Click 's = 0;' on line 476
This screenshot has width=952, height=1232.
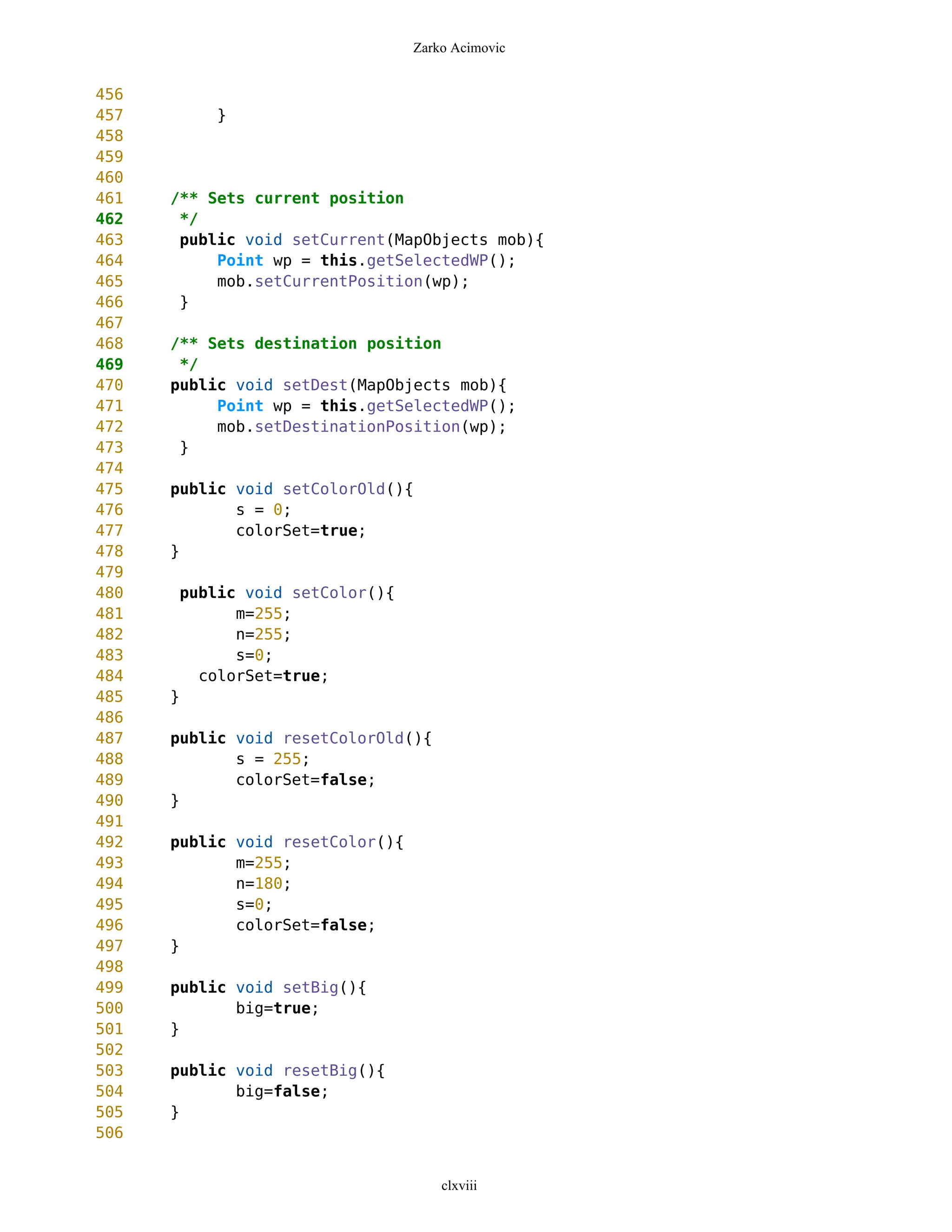[x=264, y=510]
